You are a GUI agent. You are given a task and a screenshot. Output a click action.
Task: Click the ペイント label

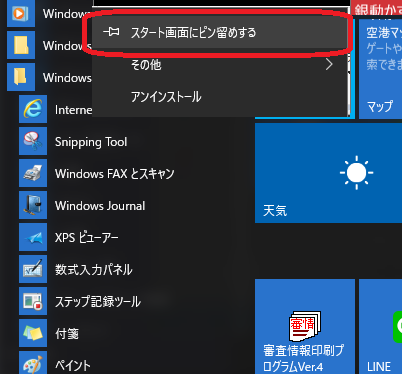coord(73,366)
